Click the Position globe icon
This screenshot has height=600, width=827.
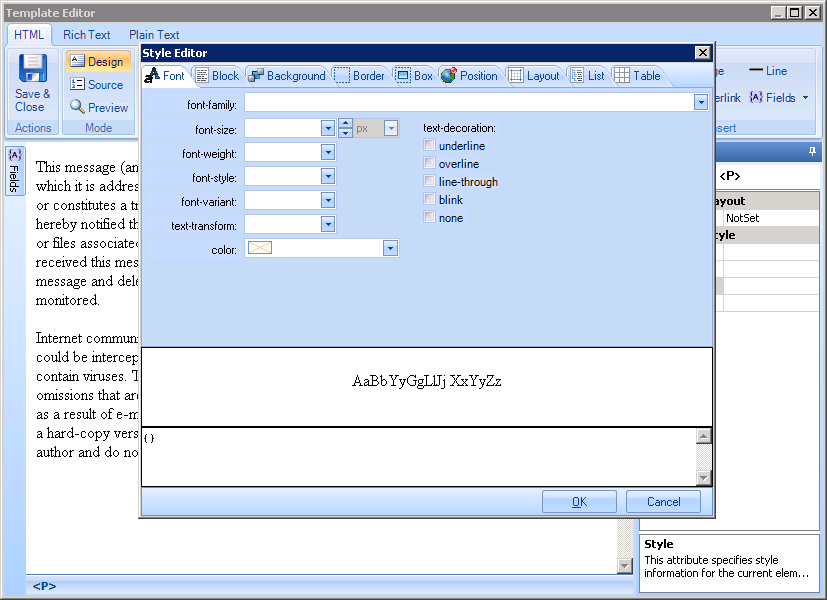pyautogui.click(x=448, y=75)
